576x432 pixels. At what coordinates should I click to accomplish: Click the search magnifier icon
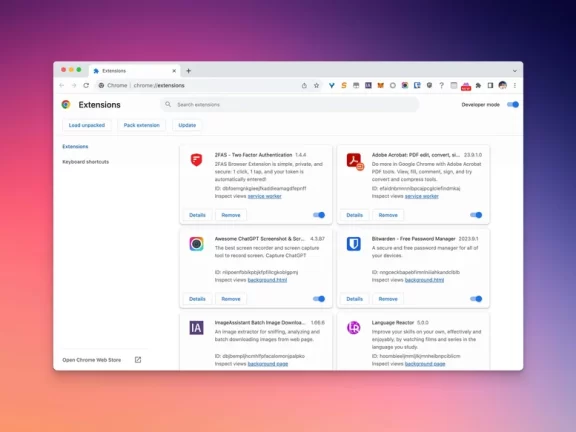coord(168,105)
